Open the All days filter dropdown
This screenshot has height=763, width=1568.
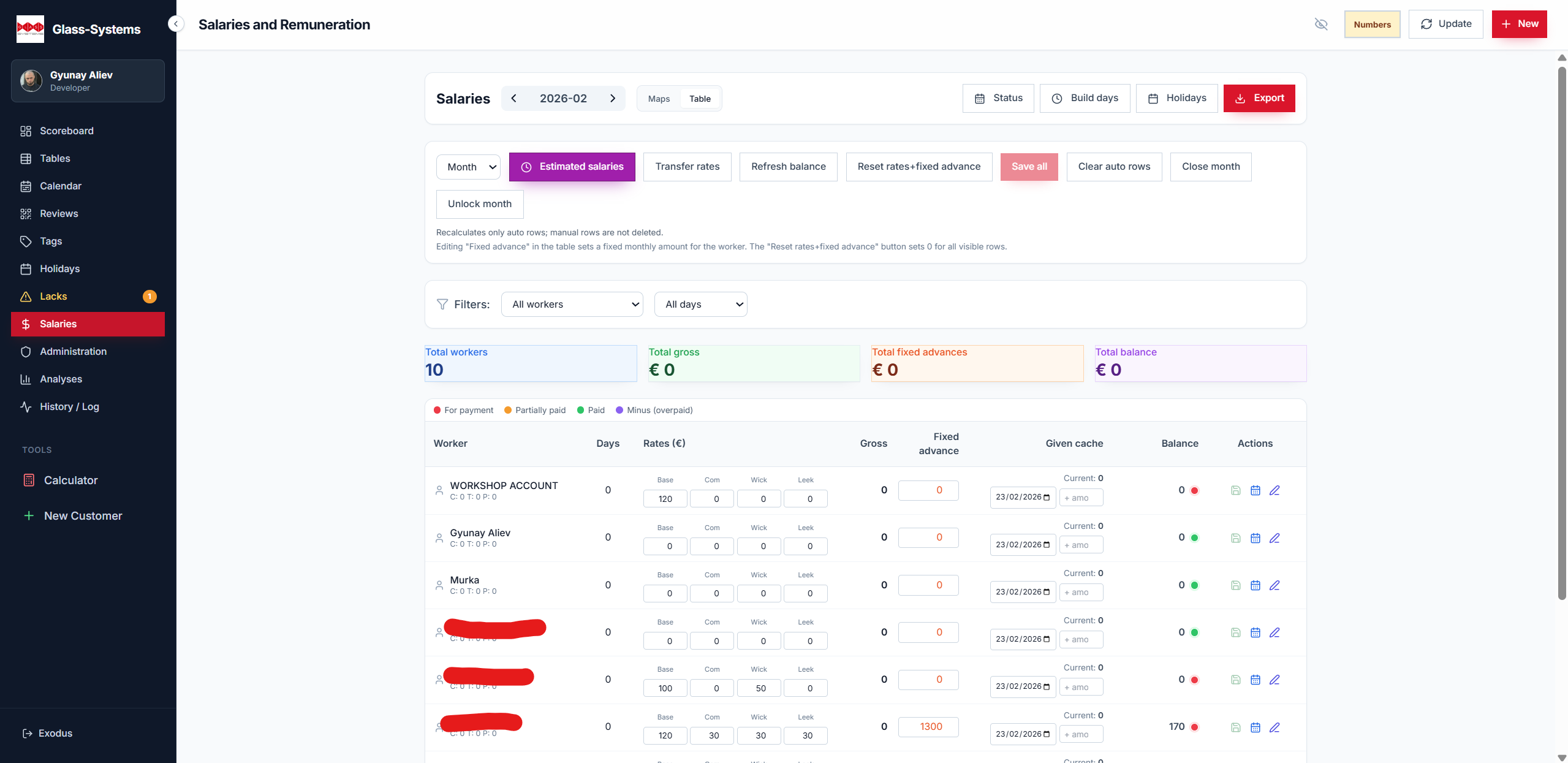[700, 305]
